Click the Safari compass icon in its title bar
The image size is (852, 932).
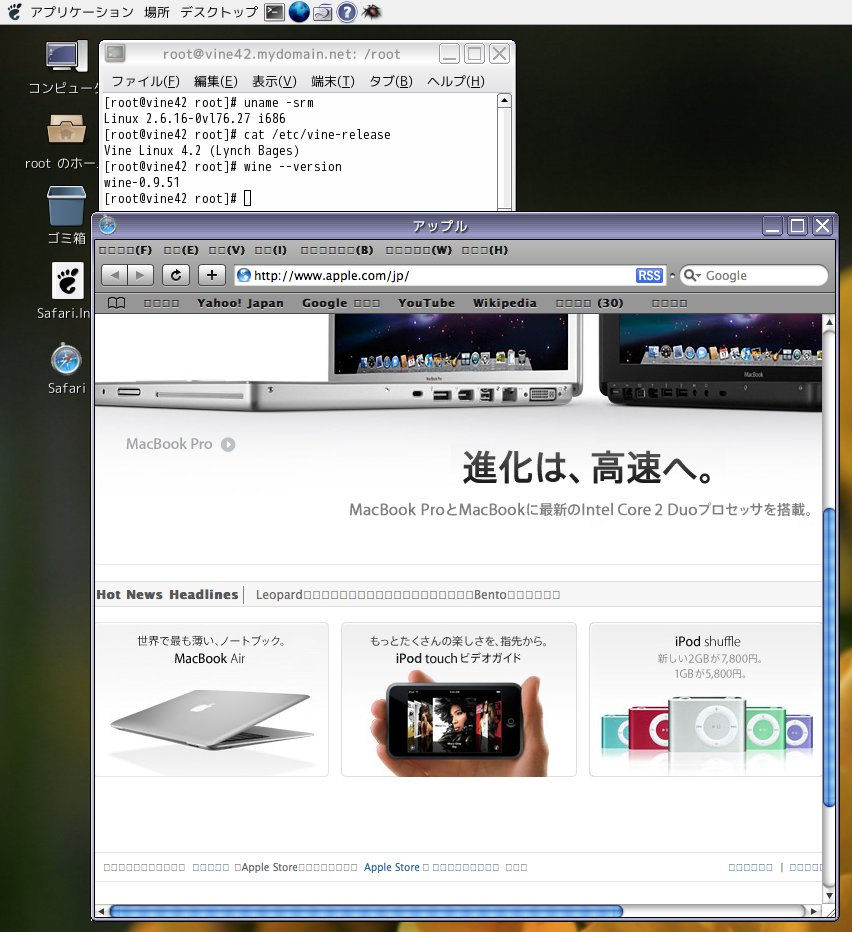[x=108, y=225]
